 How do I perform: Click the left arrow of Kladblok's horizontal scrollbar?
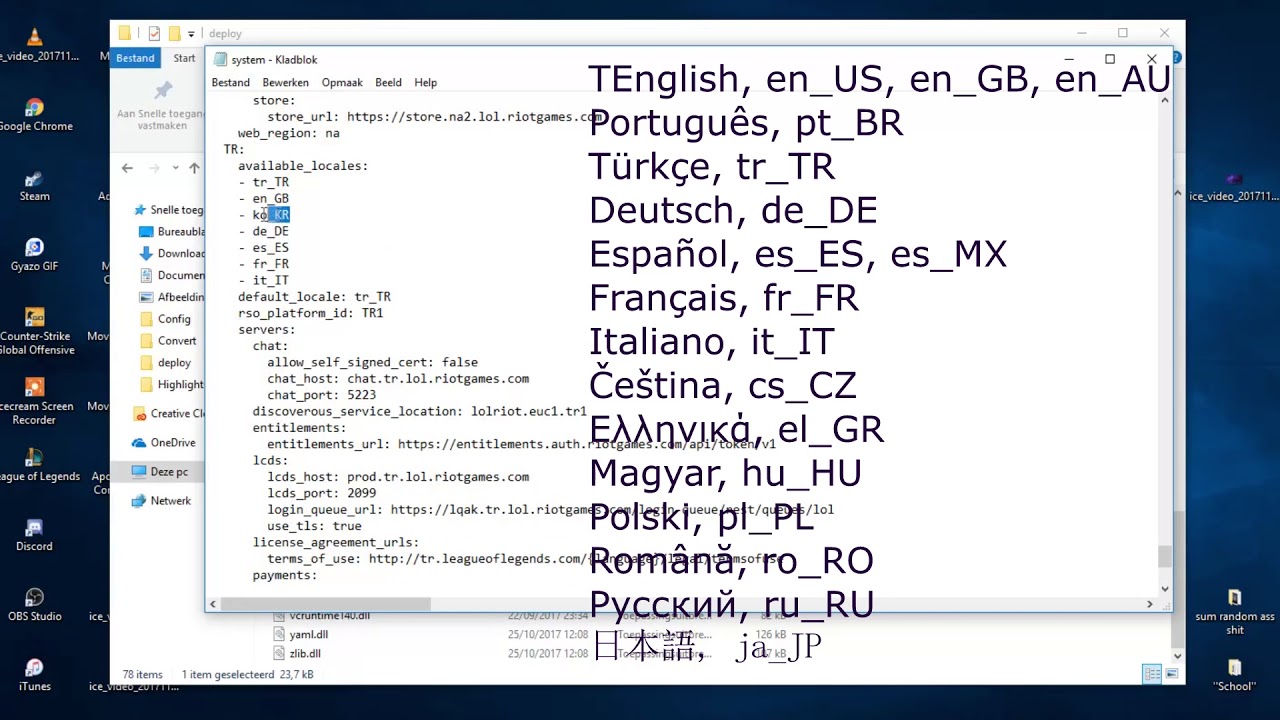coord(213,604)
